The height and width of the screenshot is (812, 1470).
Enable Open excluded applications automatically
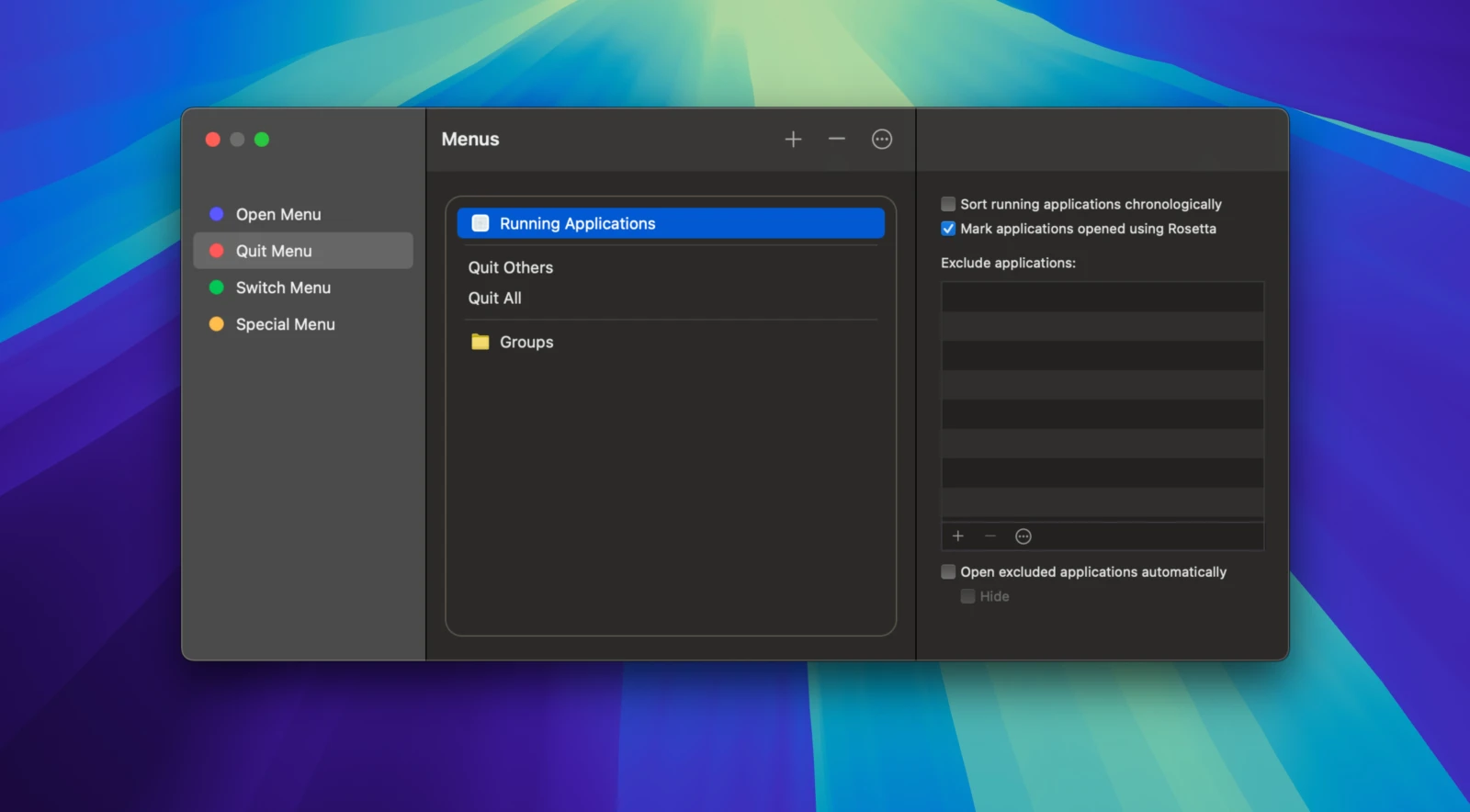[x=948, y=571]
